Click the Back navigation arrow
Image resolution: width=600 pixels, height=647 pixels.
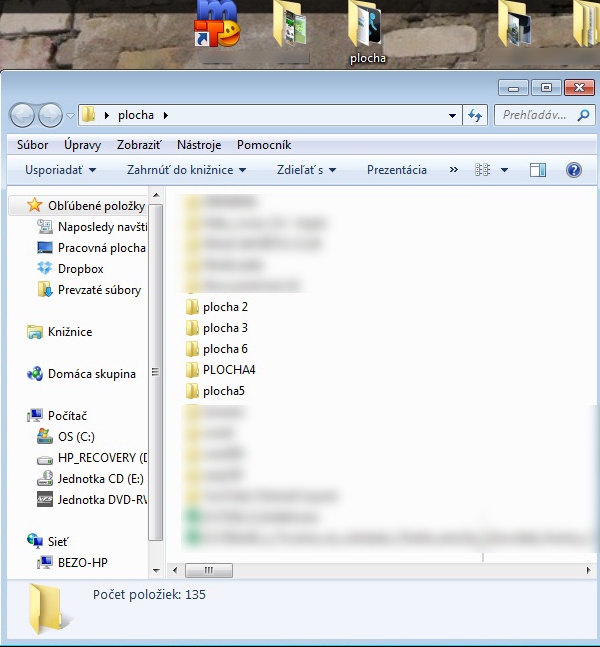coord(22,115)
